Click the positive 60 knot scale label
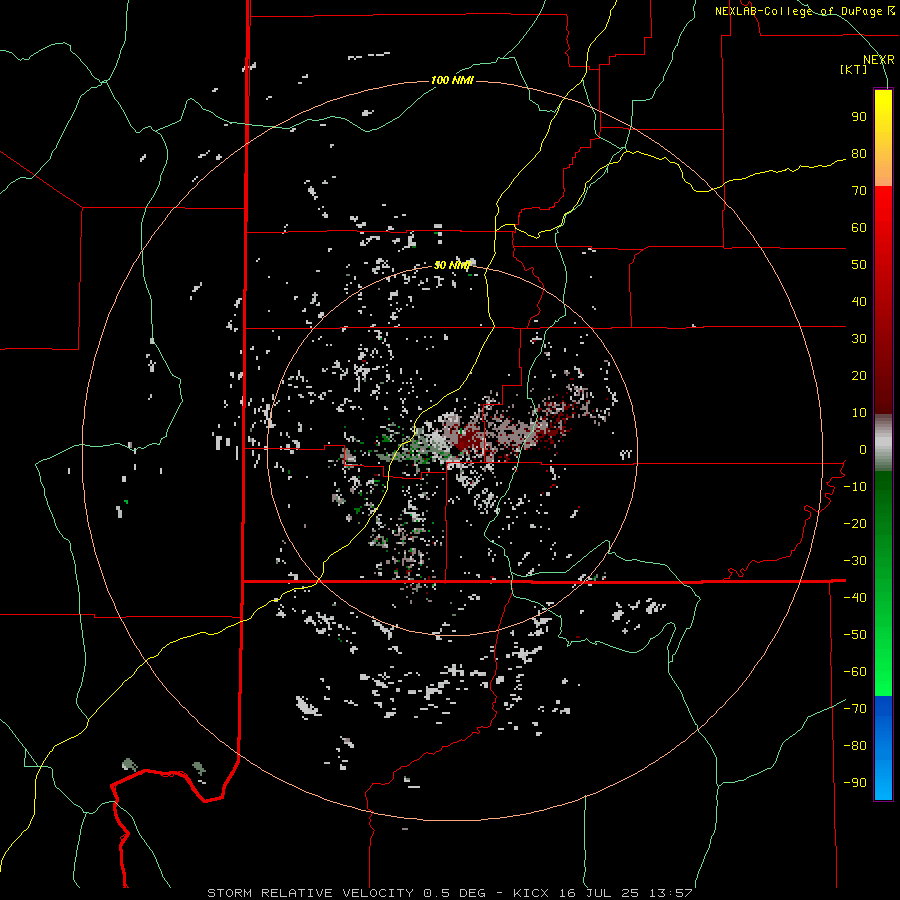Image resolution: width=900 pixels, height=900 pixels. [x=859, y=228]
